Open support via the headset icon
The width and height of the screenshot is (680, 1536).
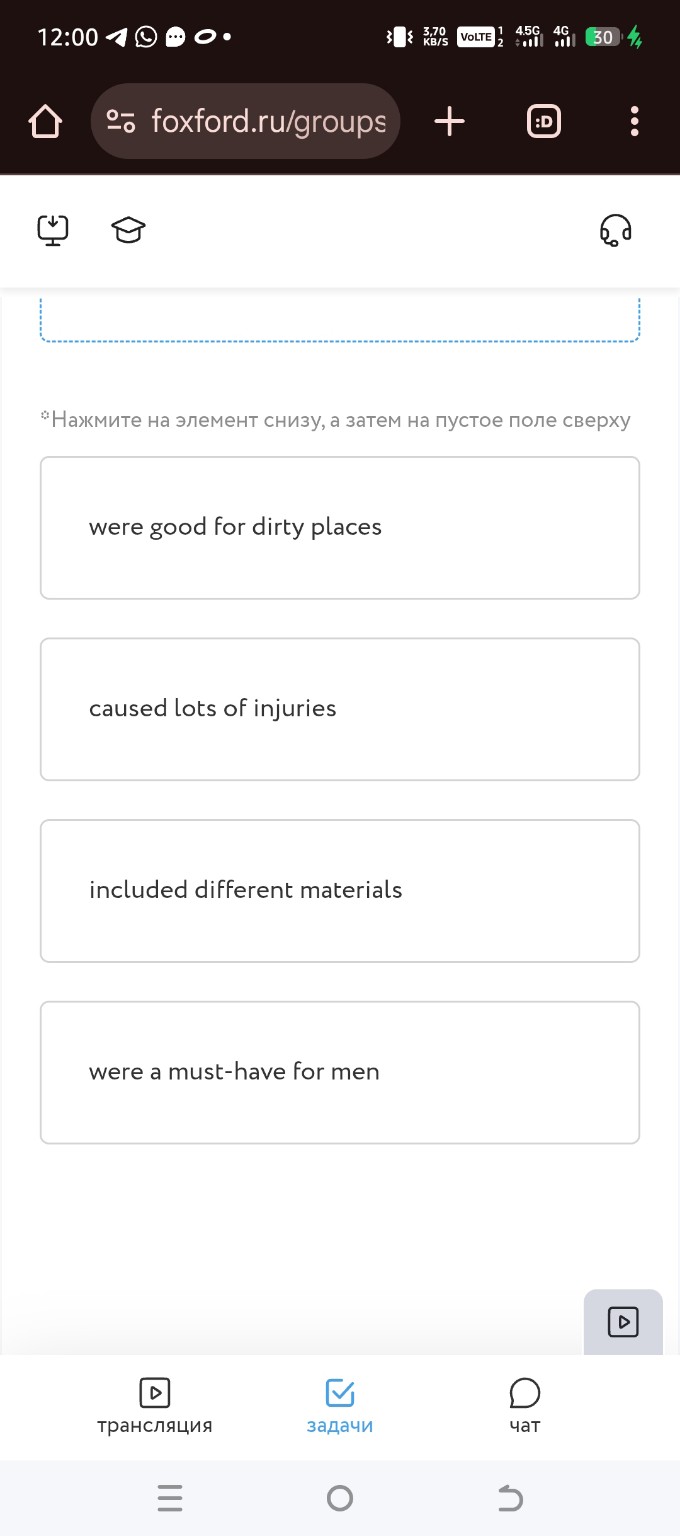pyautogui.click(x=615, y=230)
